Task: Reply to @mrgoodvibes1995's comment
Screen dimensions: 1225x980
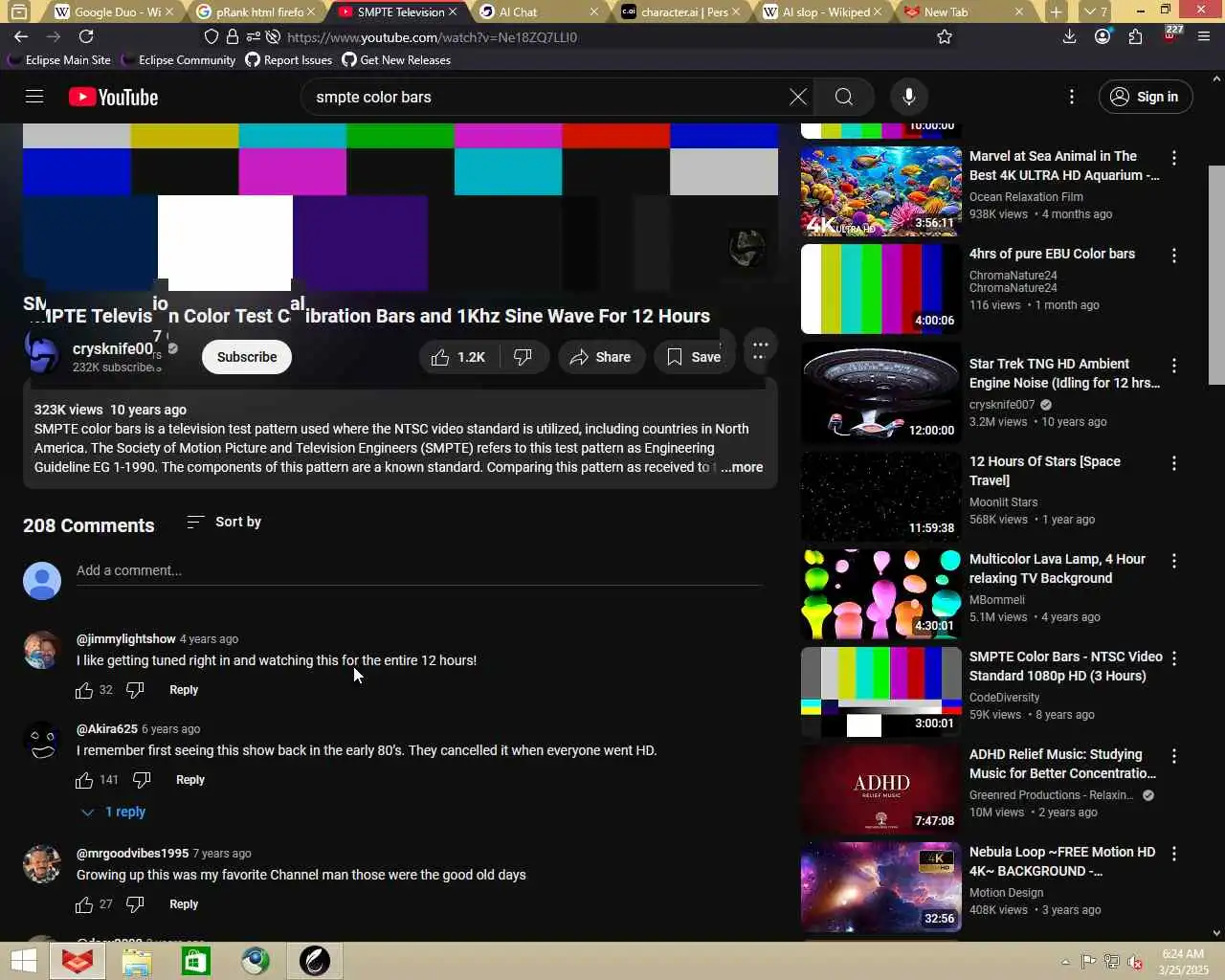Action: pos(184,904)
